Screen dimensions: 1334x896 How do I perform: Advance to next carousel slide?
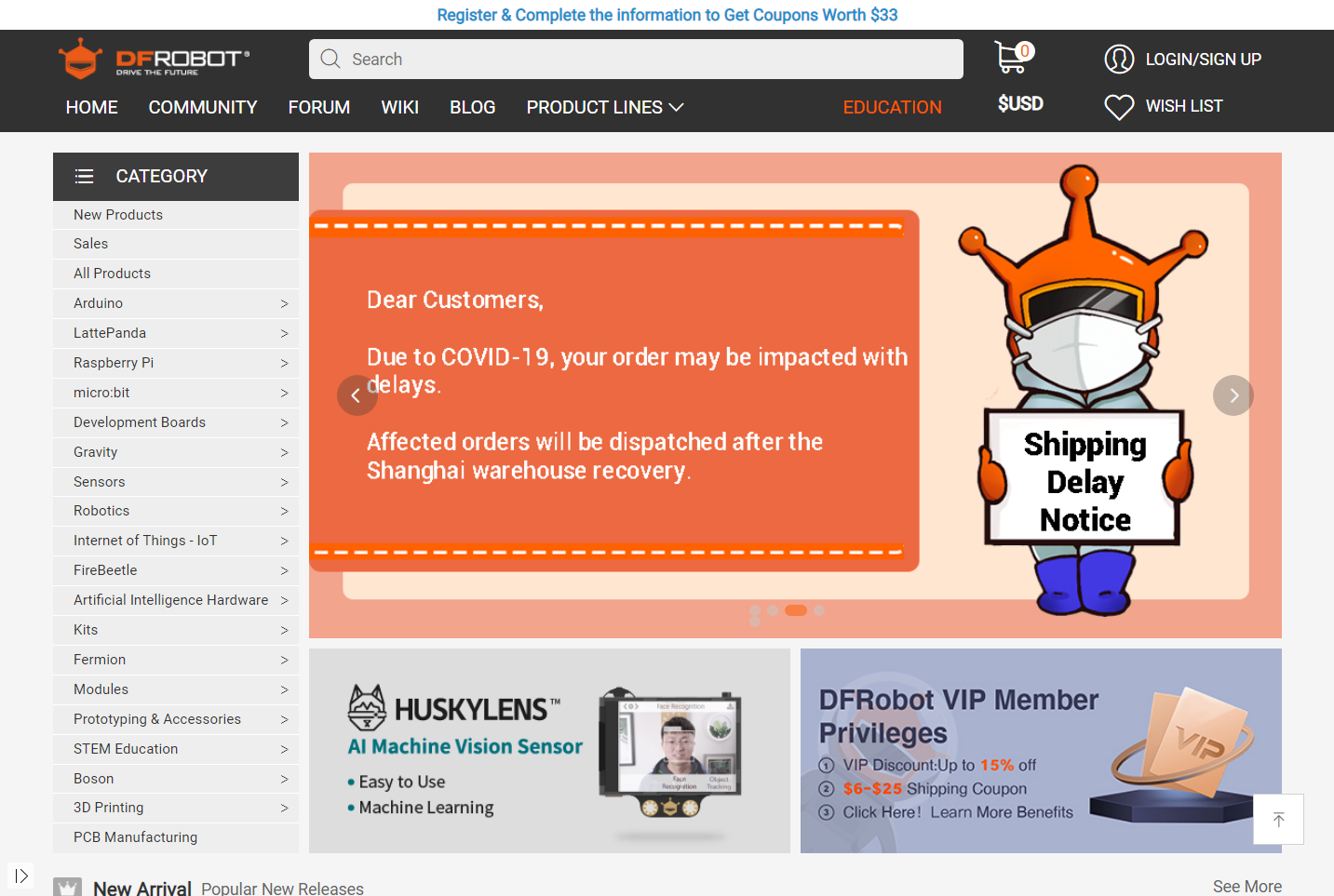tap(1233, 395)
